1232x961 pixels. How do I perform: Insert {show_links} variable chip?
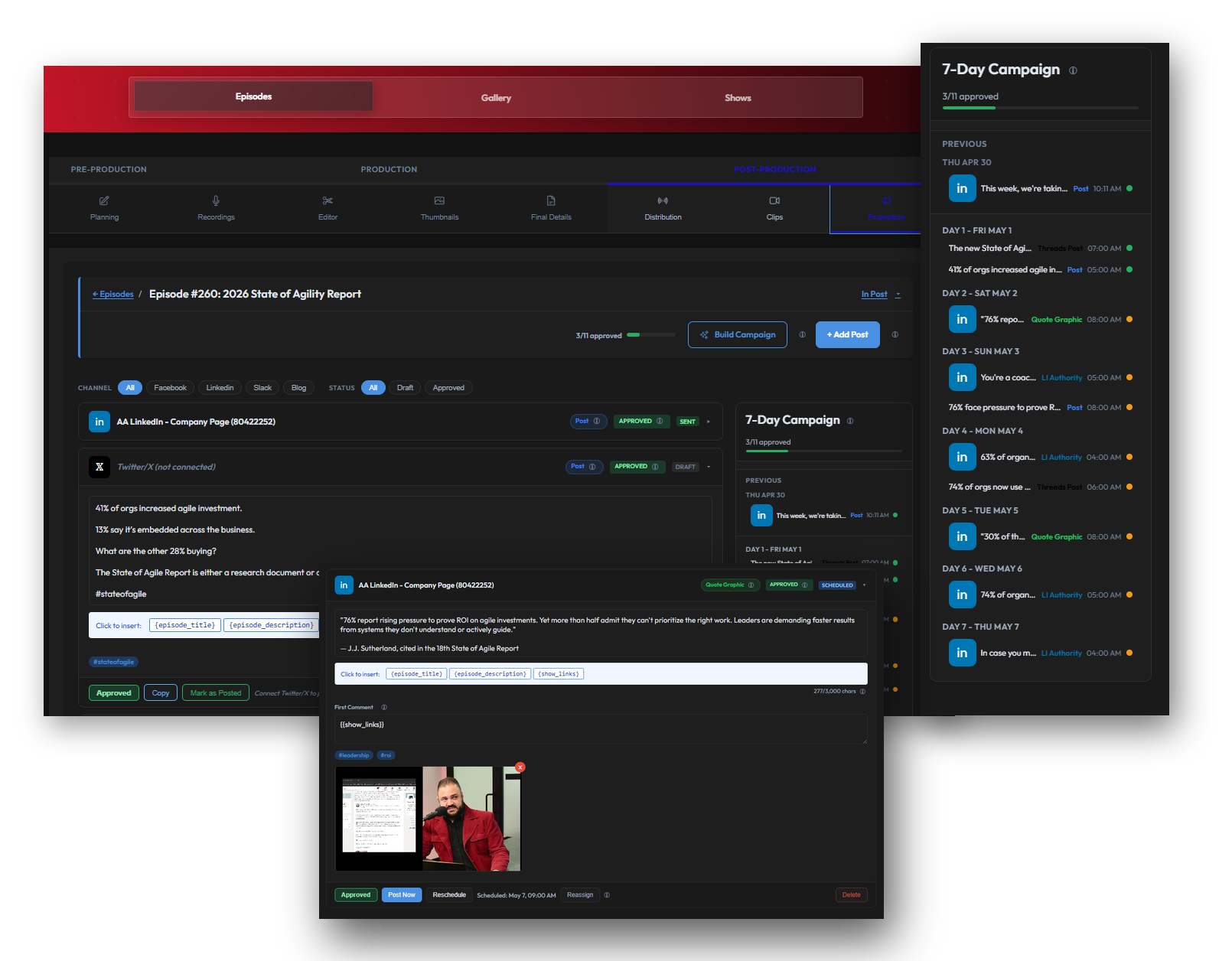click(x=559, y=674)
